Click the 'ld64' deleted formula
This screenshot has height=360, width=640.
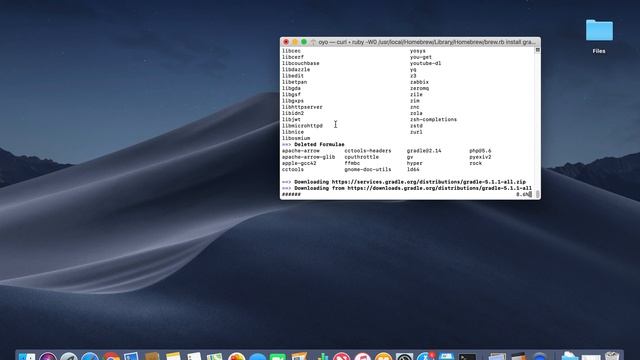coord(413,169)
